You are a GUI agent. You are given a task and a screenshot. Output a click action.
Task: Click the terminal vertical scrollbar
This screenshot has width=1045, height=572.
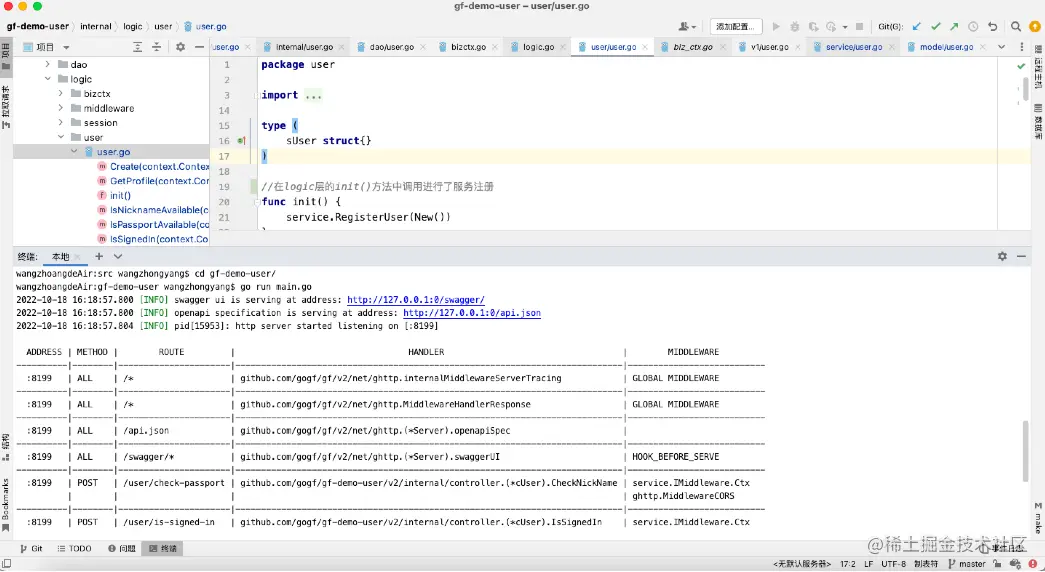click(x=1026, y=451)
